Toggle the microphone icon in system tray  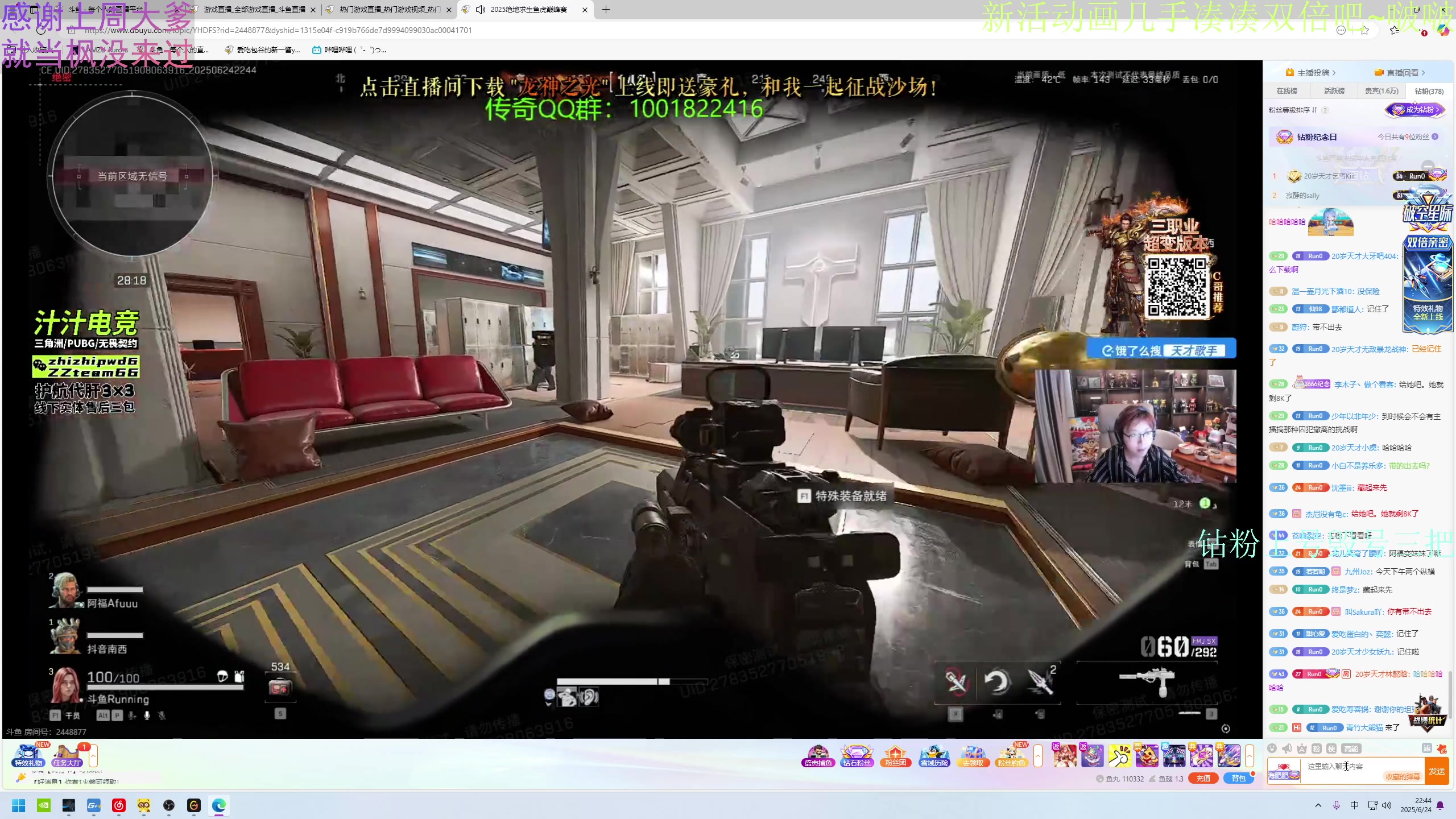pos(1337,805)
